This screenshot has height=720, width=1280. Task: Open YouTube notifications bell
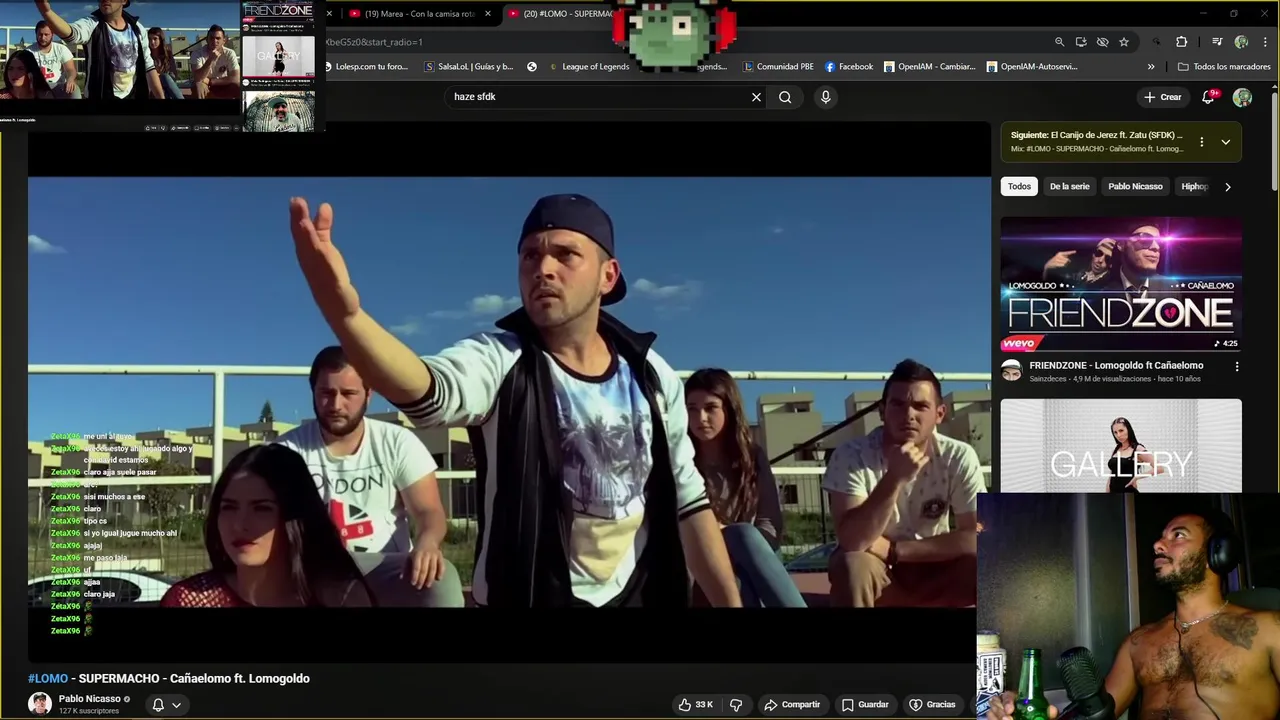(x=1208, y=97)
